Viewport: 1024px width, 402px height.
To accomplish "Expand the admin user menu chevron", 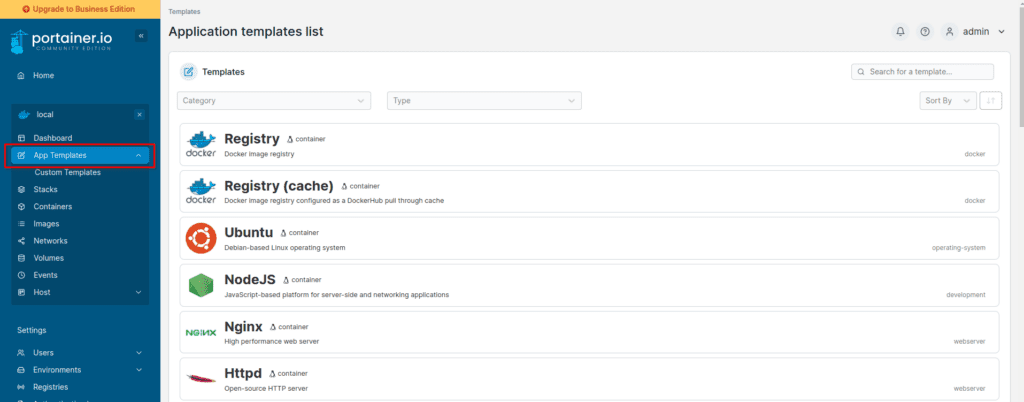I will pos(1002,31).
